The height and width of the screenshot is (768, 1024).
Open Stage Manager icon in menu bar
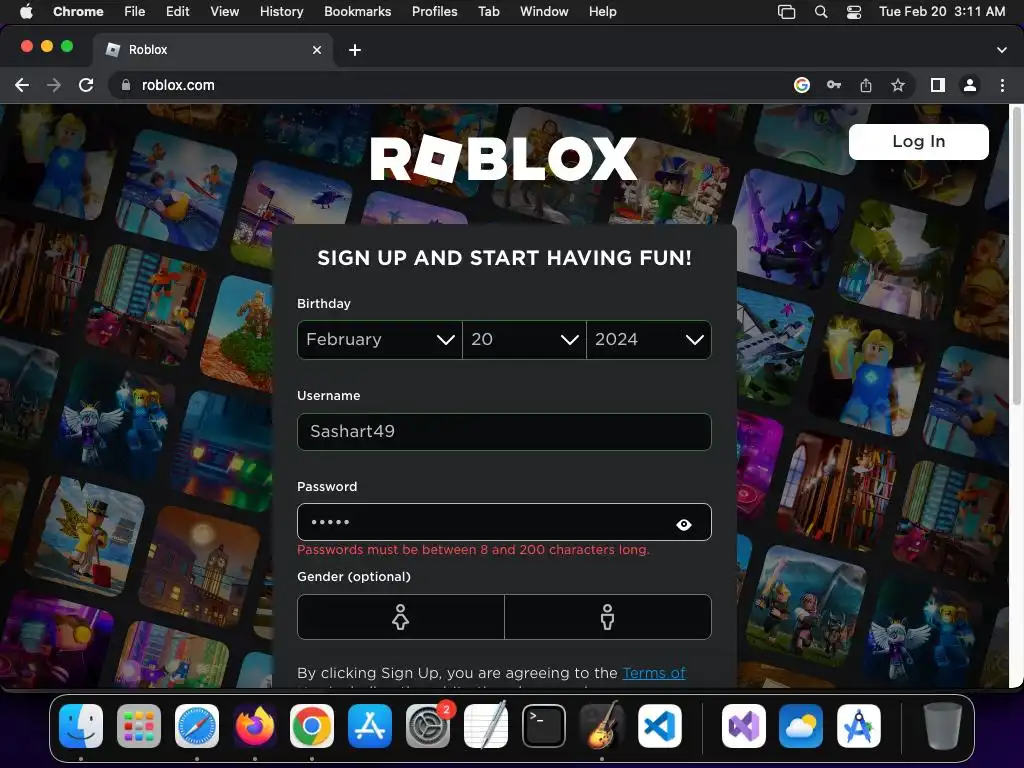pos(786,11)
